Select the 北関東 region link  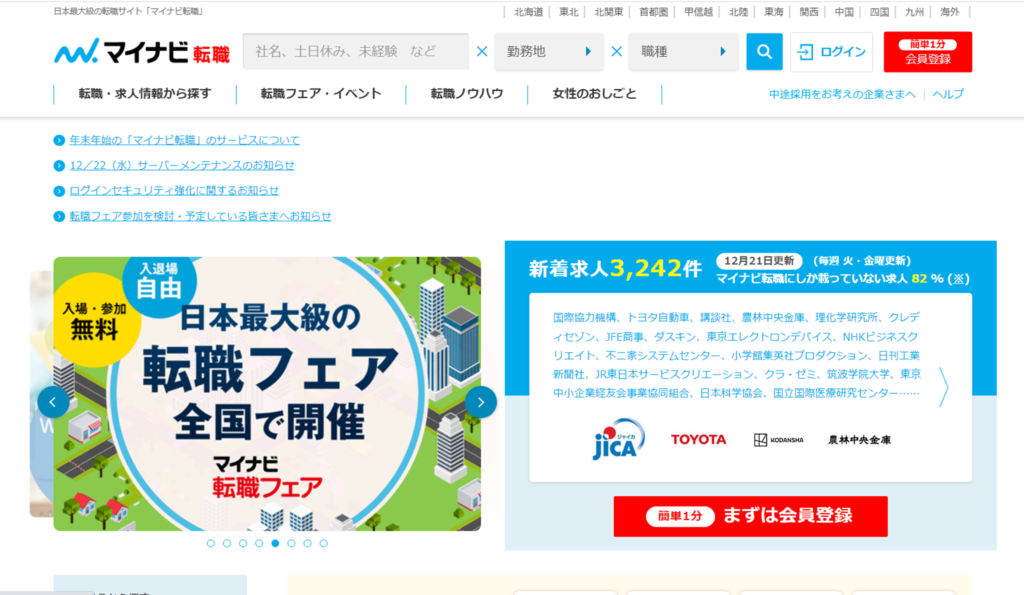609,12
